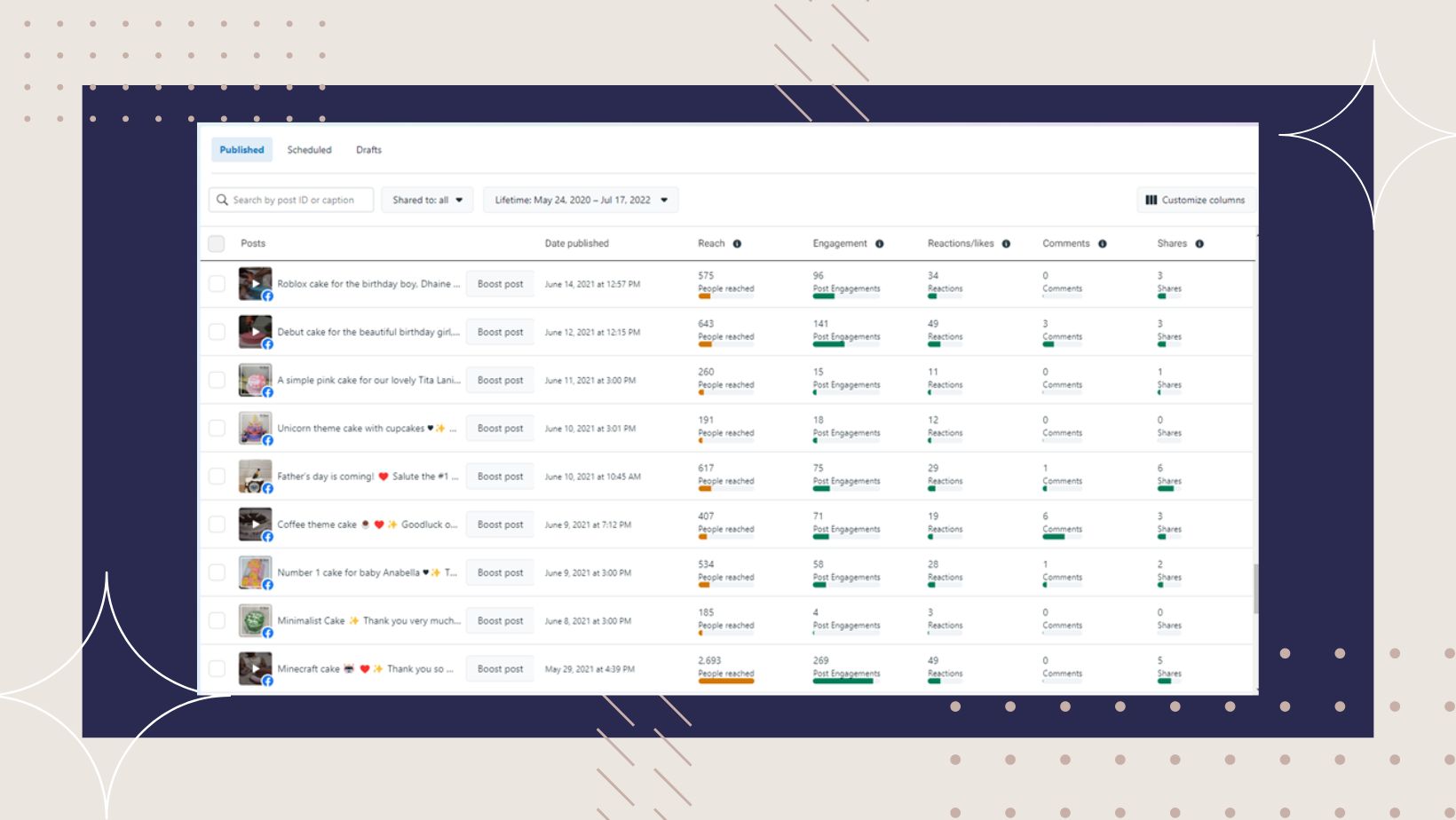The width and height of the screenshot is (1456, 820).
Task: Check the simple pink cake row
Action: [217, 380]
